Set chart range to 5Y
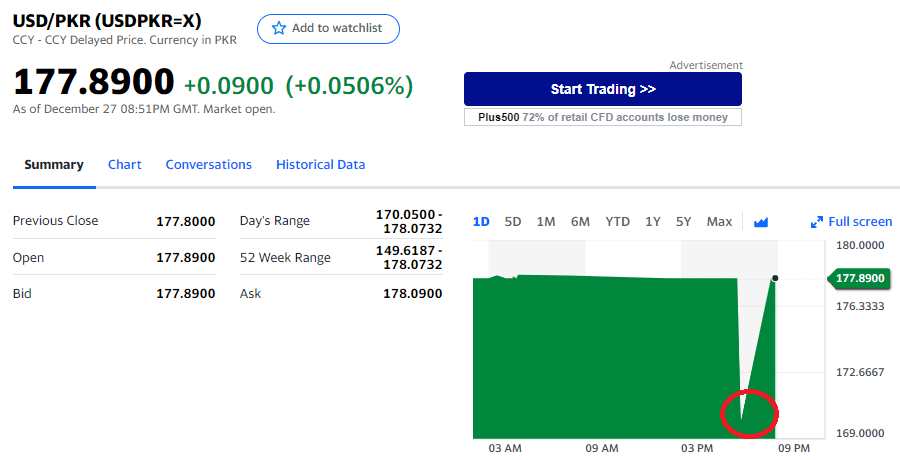This screenshot has height=460, width=900. coord(683,222)
